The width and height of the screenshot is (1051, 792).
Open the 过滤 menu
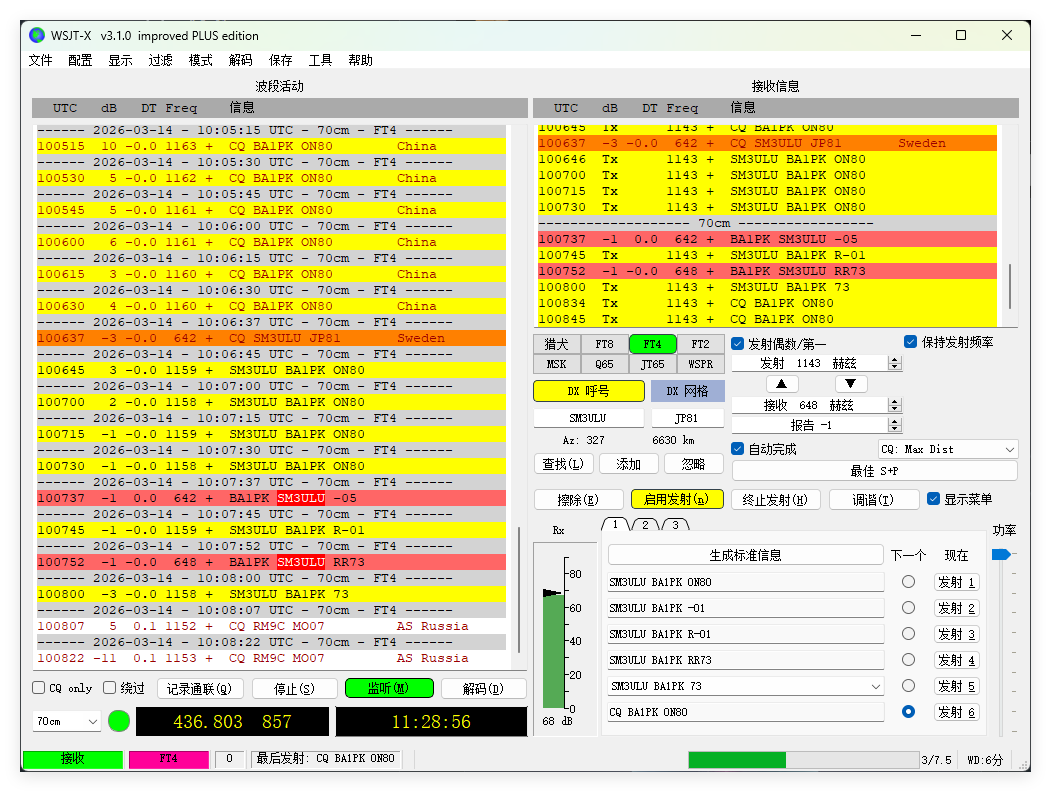160,60
